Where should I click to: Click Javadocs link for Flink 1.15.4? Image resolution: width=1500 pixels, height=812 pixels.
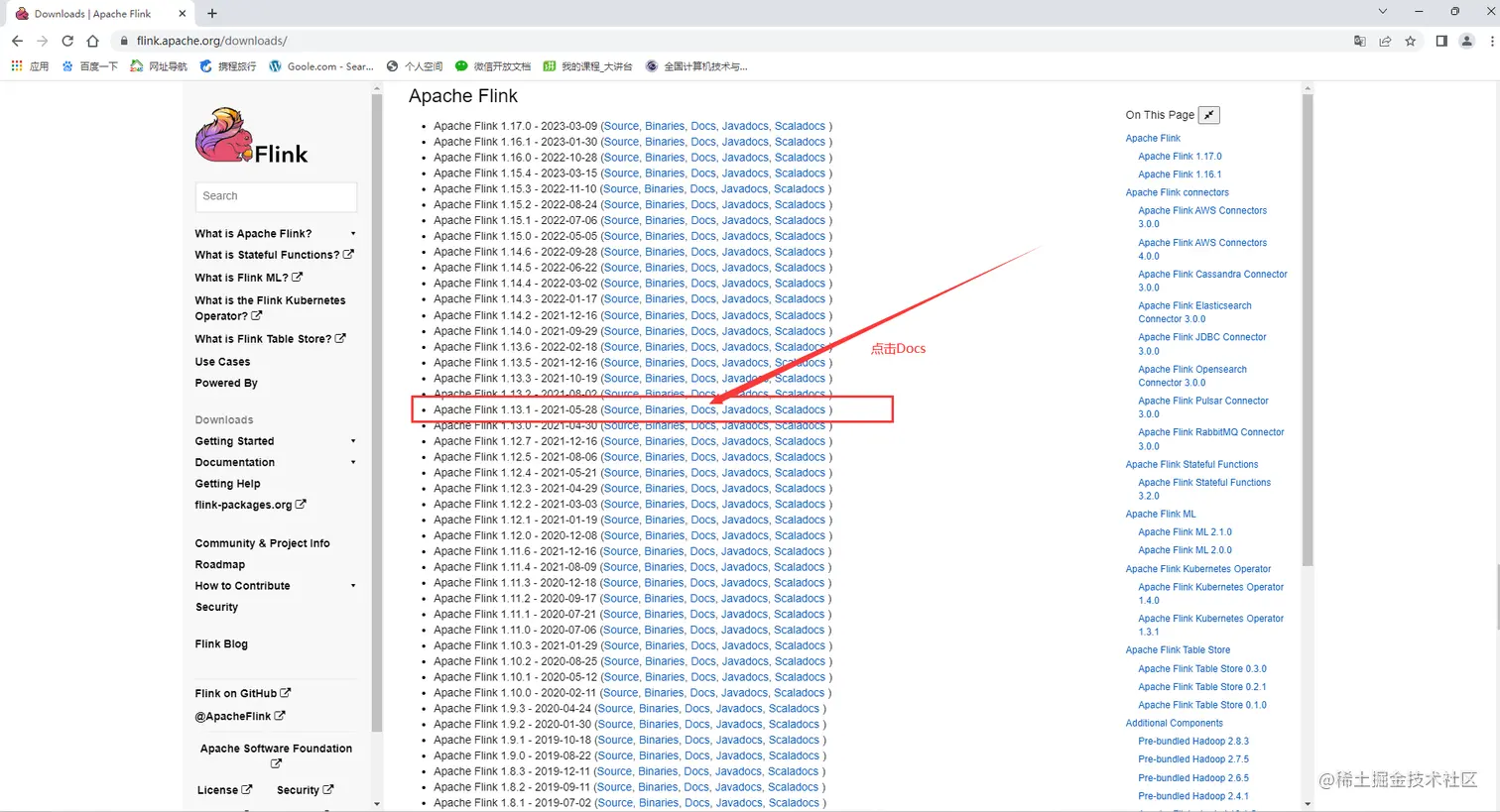[745, 174]
